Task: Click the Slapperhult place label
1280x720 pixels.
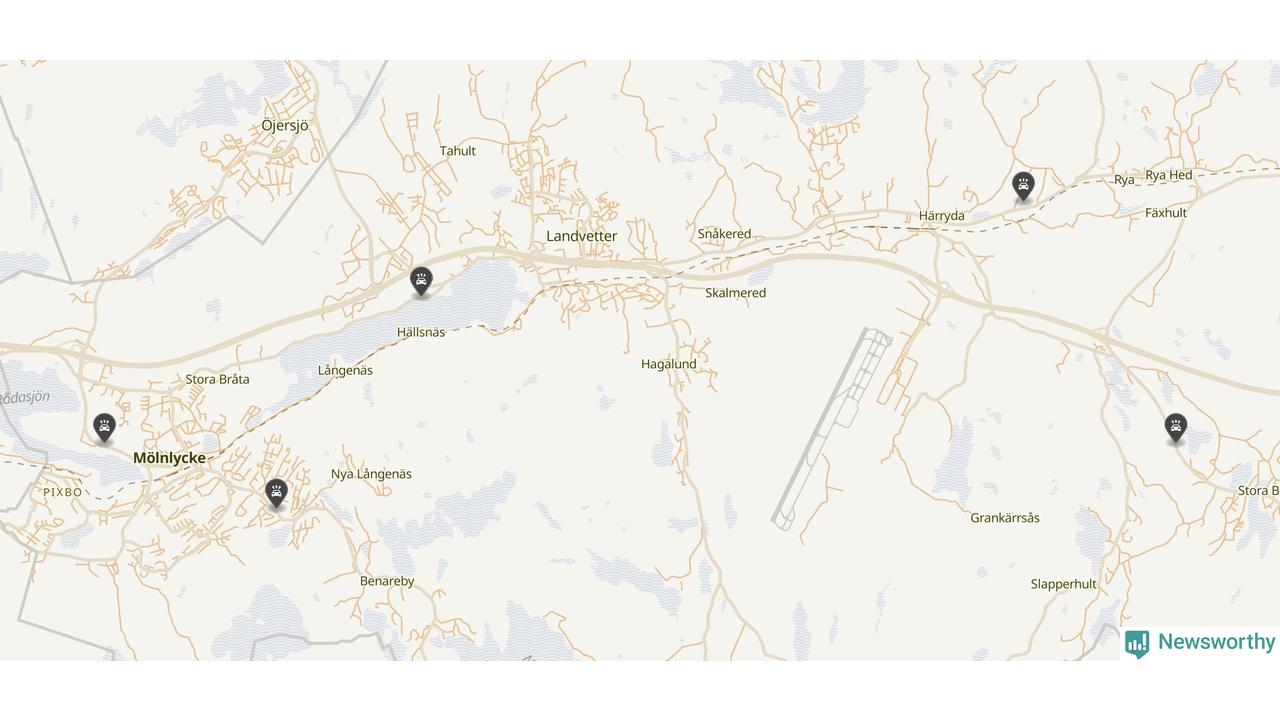Action: point(1064,584)
